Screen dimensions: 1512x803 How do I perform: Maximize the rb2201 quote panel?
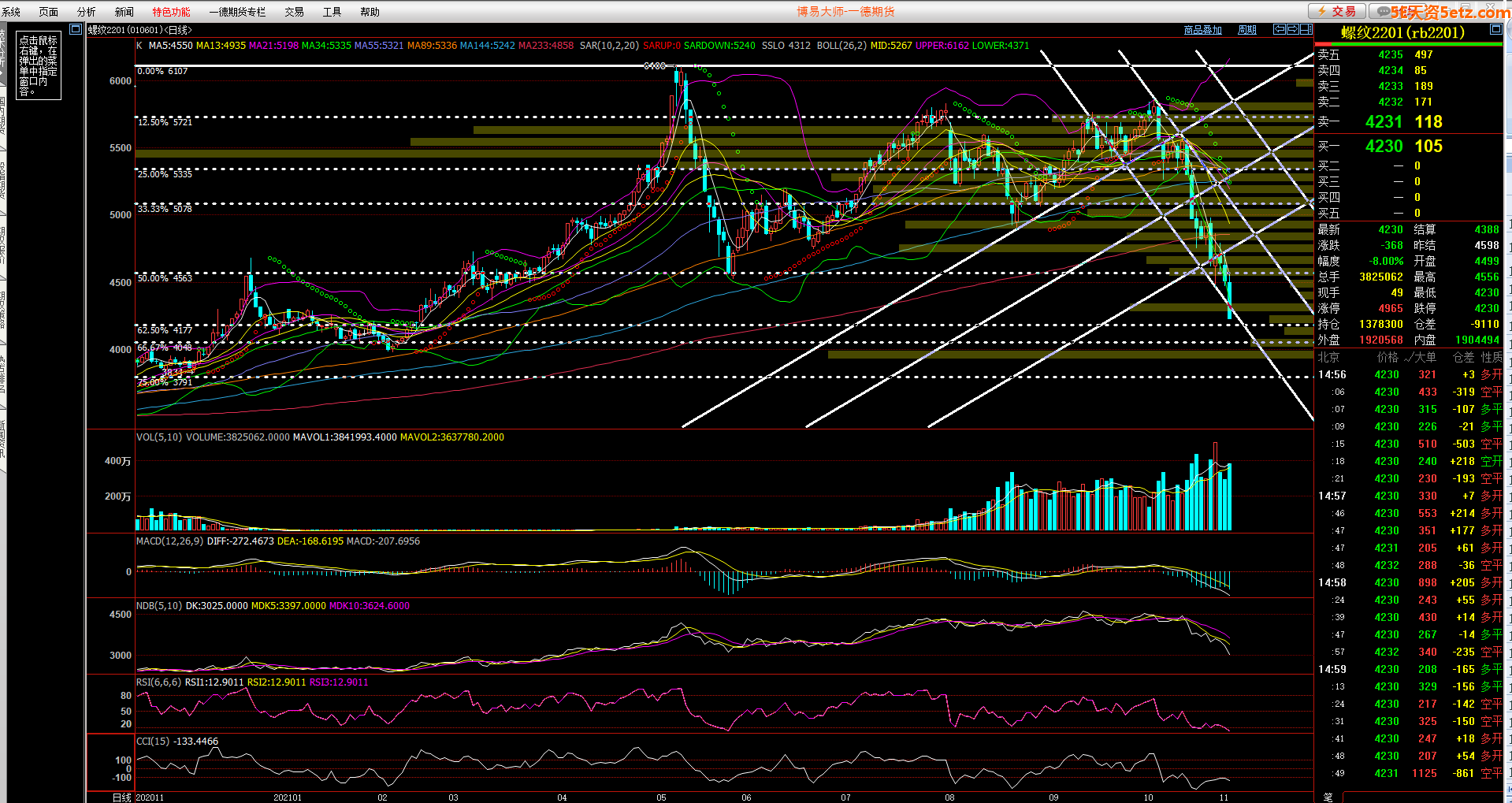[1495, 30]
